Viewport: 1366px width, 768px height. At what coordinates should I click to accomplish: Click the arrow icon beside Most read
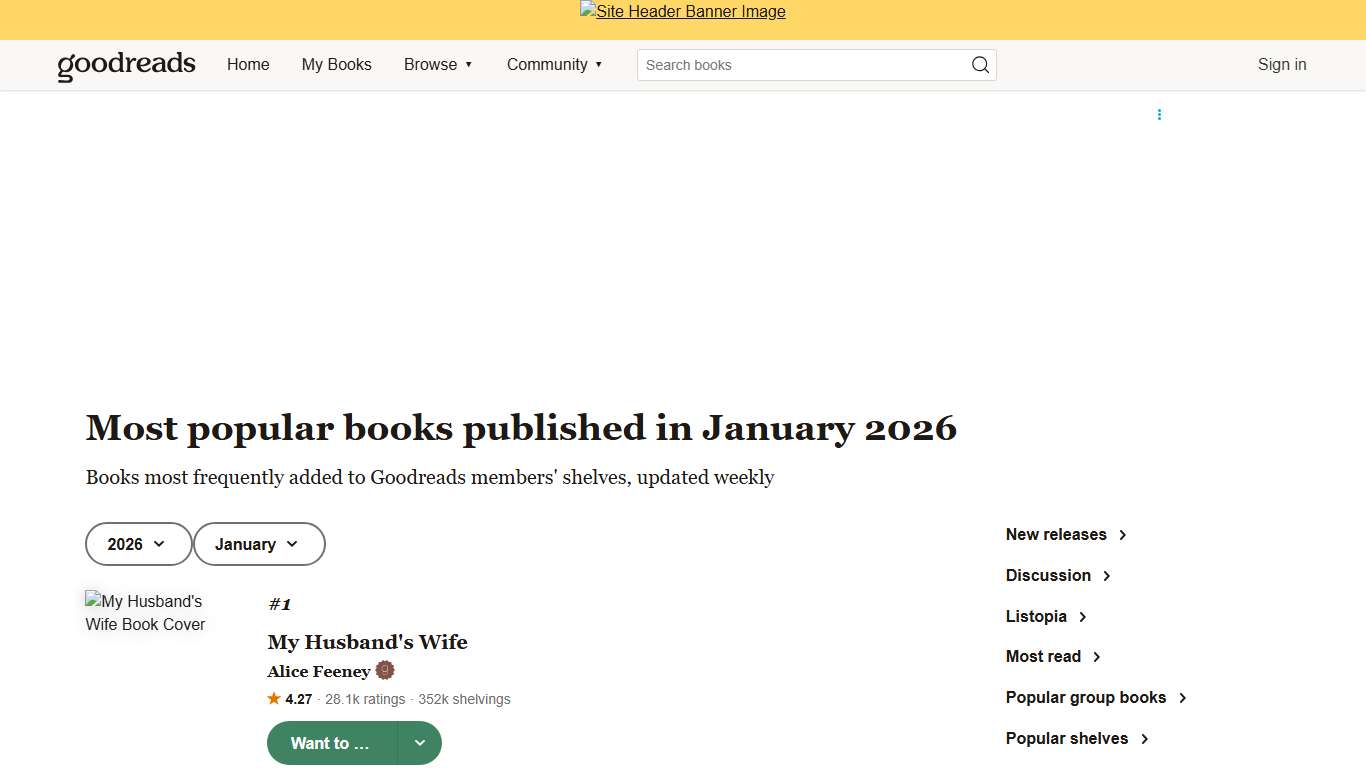tap(1096, 656)
